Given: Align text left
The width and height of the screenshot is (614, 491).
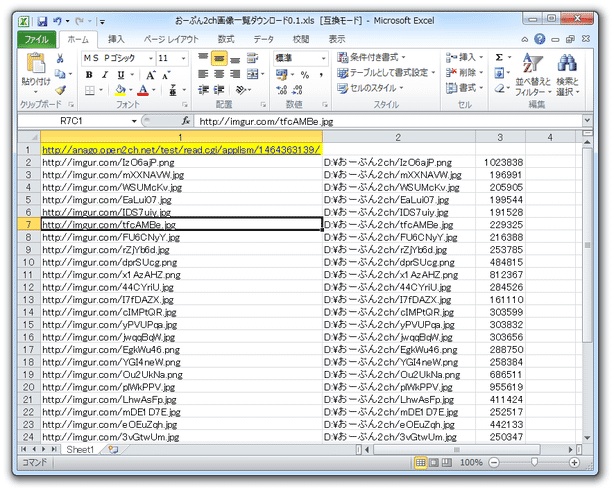Looking at the screenshot, I should (203, 74).
